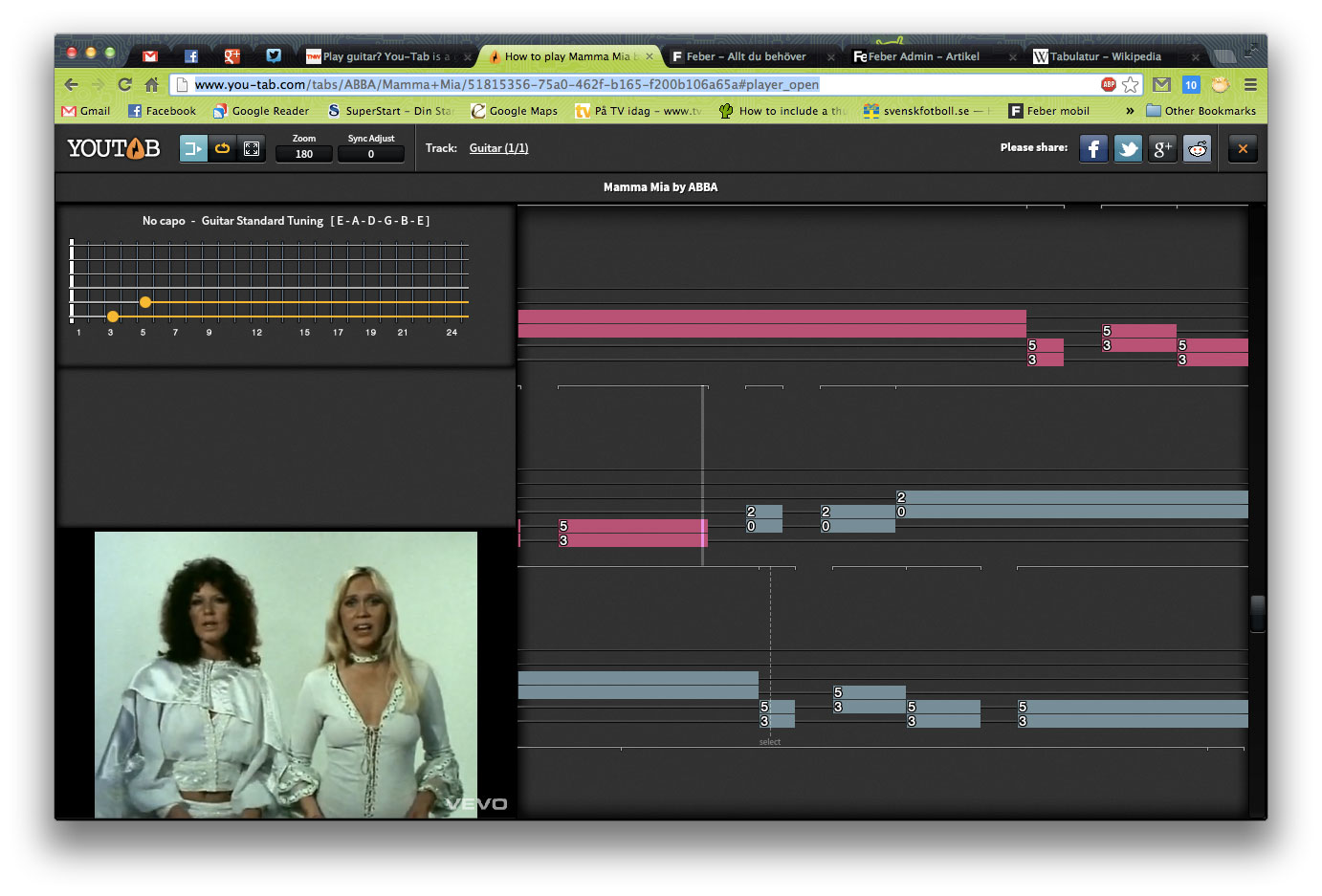Open a new browser tab

(1225, 56)
